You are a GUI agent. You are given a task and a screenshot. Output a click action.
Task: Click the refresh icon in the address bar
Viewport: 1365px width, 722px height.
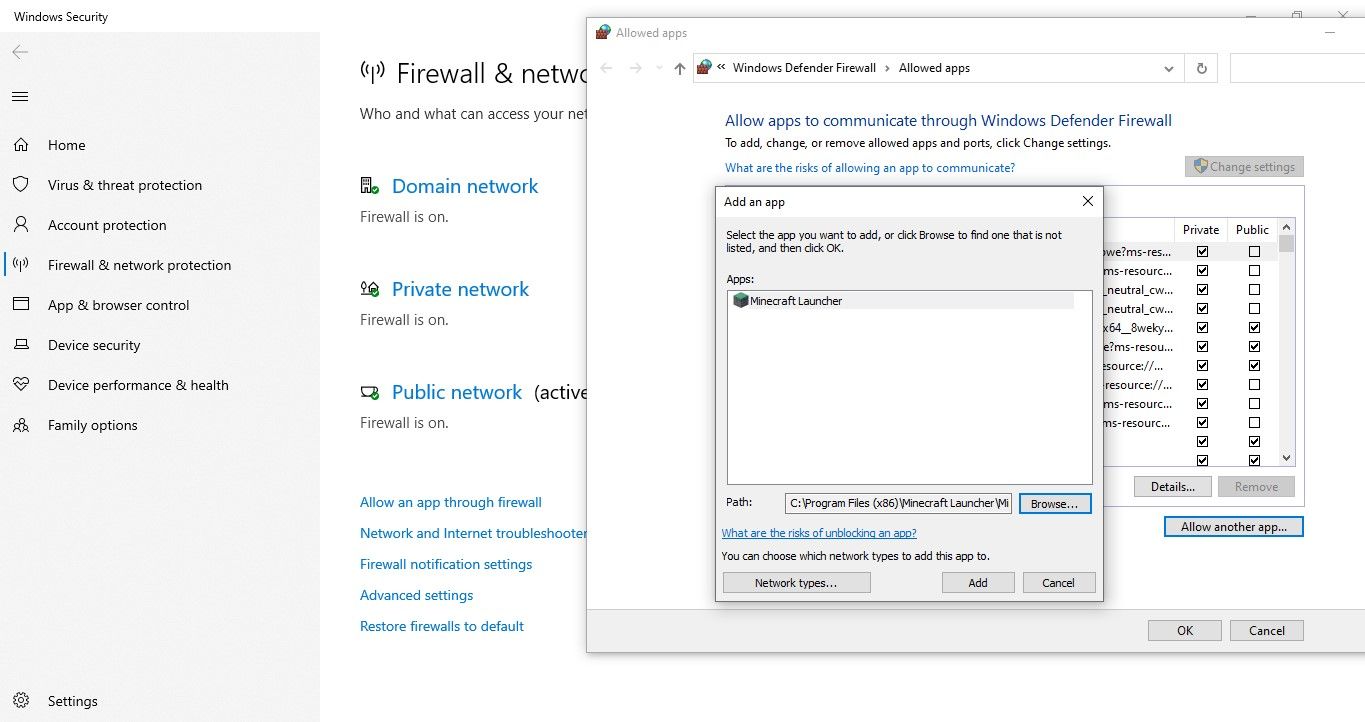pos(1200,67)
